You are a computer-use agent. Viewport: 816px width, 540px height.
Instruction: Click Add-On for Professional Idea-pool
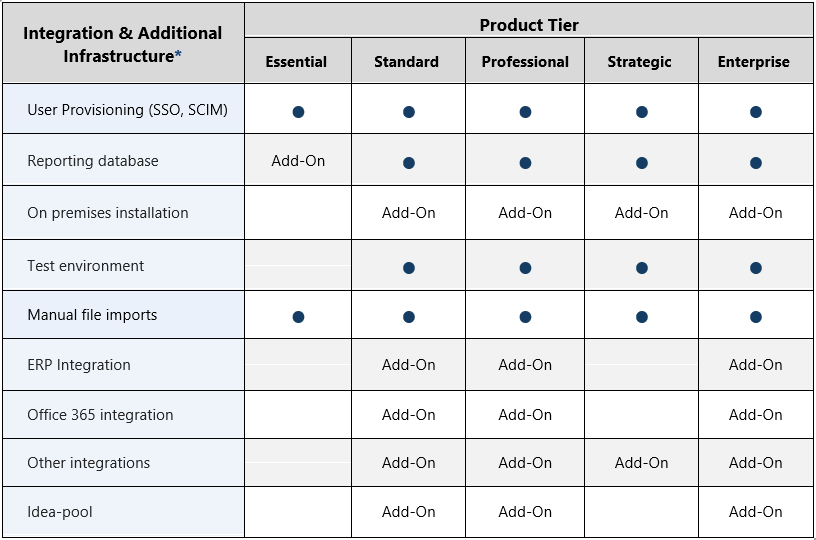point(525,512)
